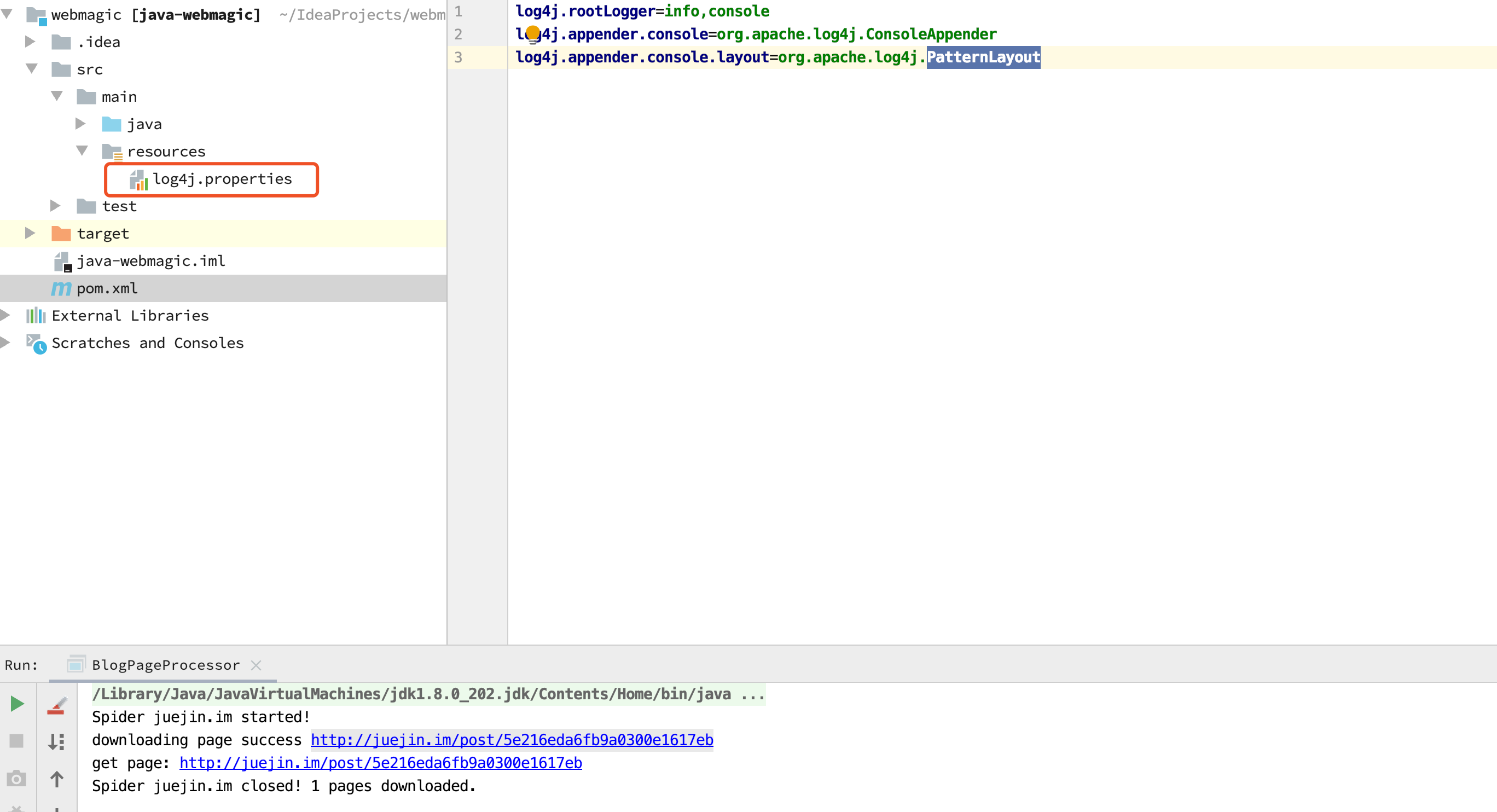Open the downloading page success link
Viewport: 1497px width, 812px height.
coord(512,740)
